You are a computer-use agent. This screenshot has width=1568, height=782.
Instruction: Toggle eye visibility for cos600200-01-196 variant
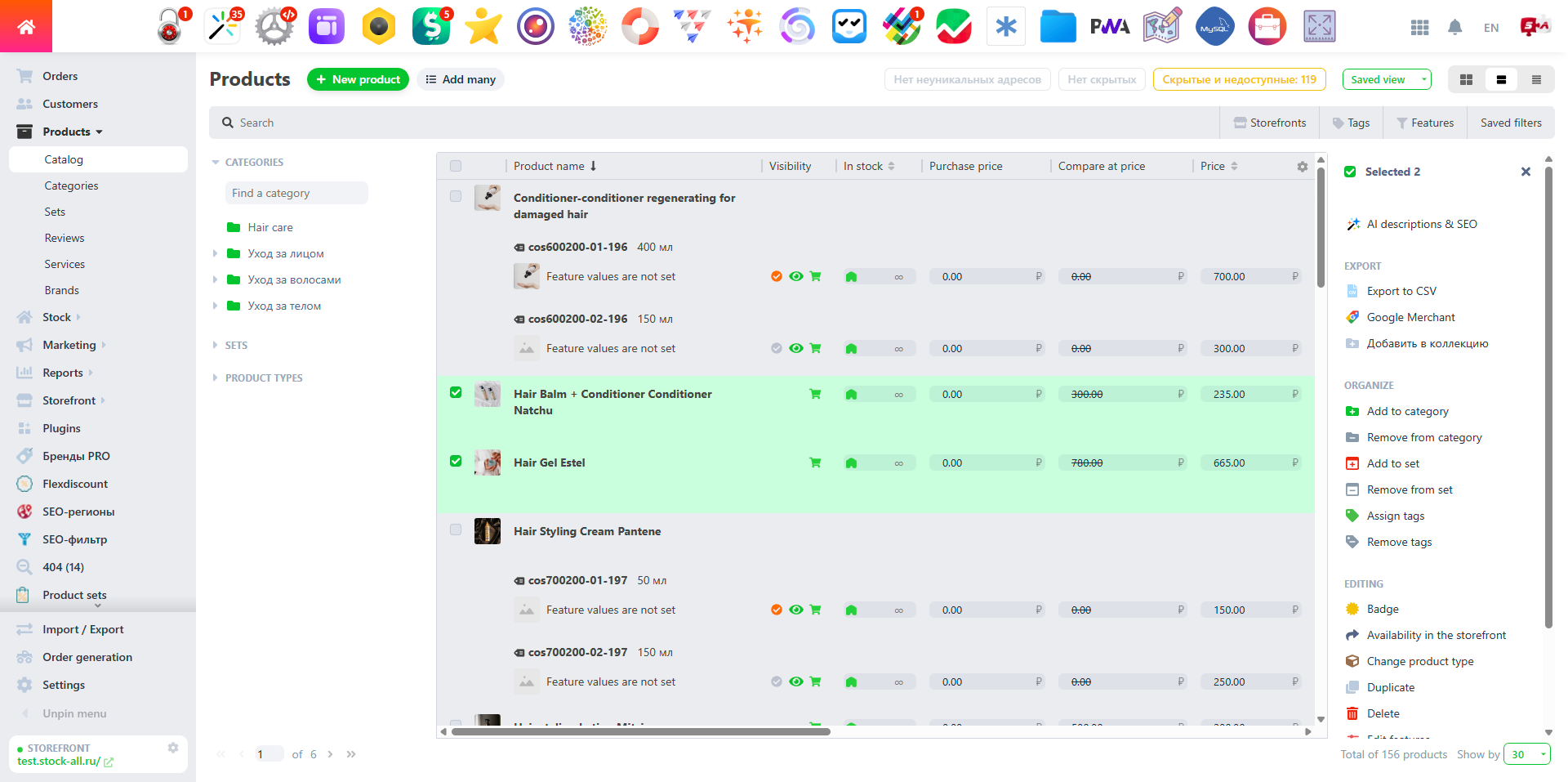pyautogui.click(x=796, y=276)
